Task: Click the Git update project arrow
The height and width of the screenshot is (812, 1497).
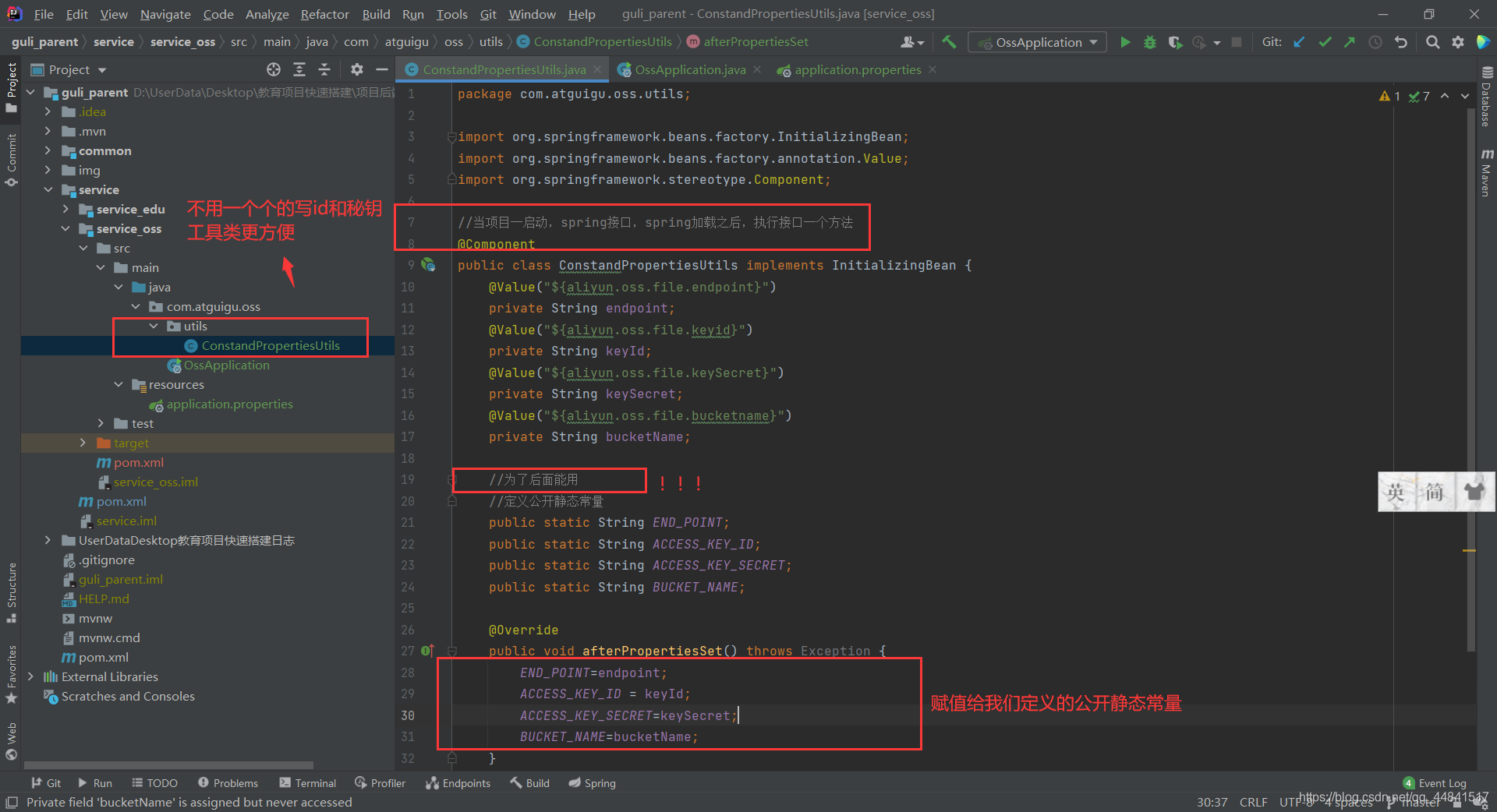Action: (x=1300, y=42)
